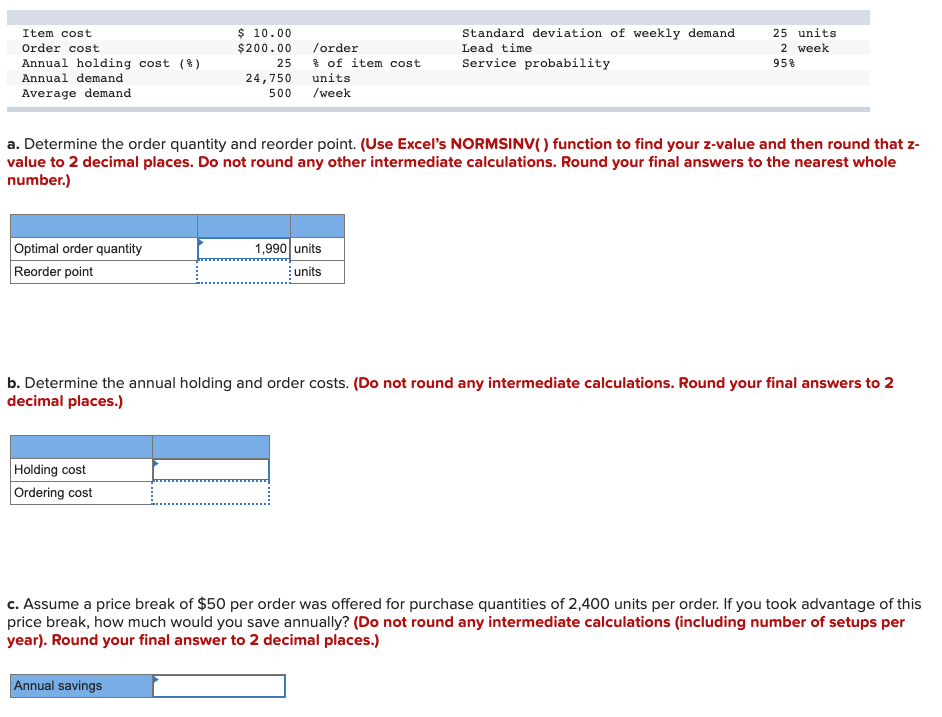Click the '500' average demand value
The image size is (942, 717).
coord(280,93)
